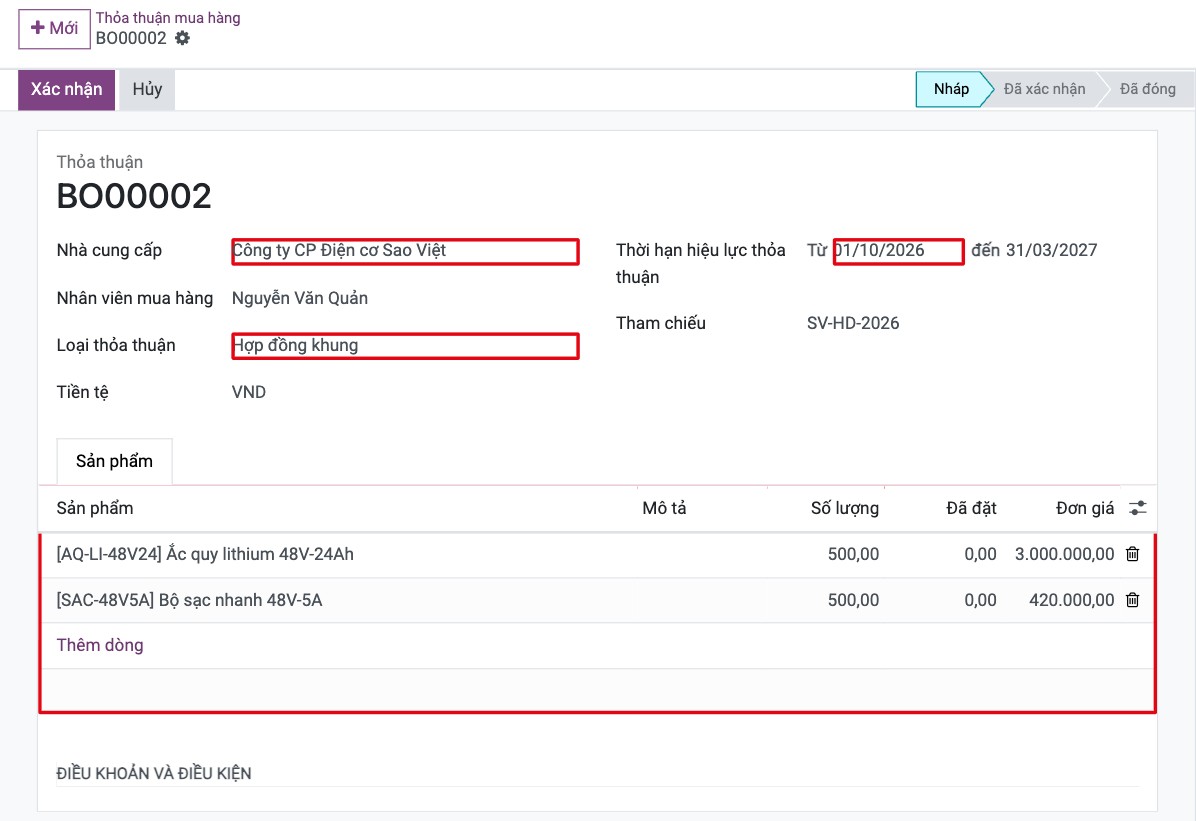Screen dimensions: 1196x821
Task: Select the Đã xác nhận status stage
Action: [1044, 89]
